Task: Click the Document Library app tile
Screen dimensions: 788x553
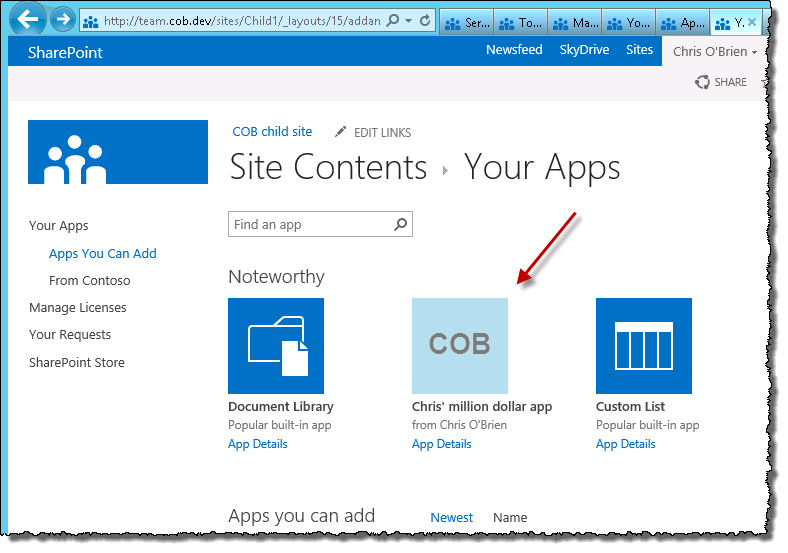Action: click(x=276, y=346)
